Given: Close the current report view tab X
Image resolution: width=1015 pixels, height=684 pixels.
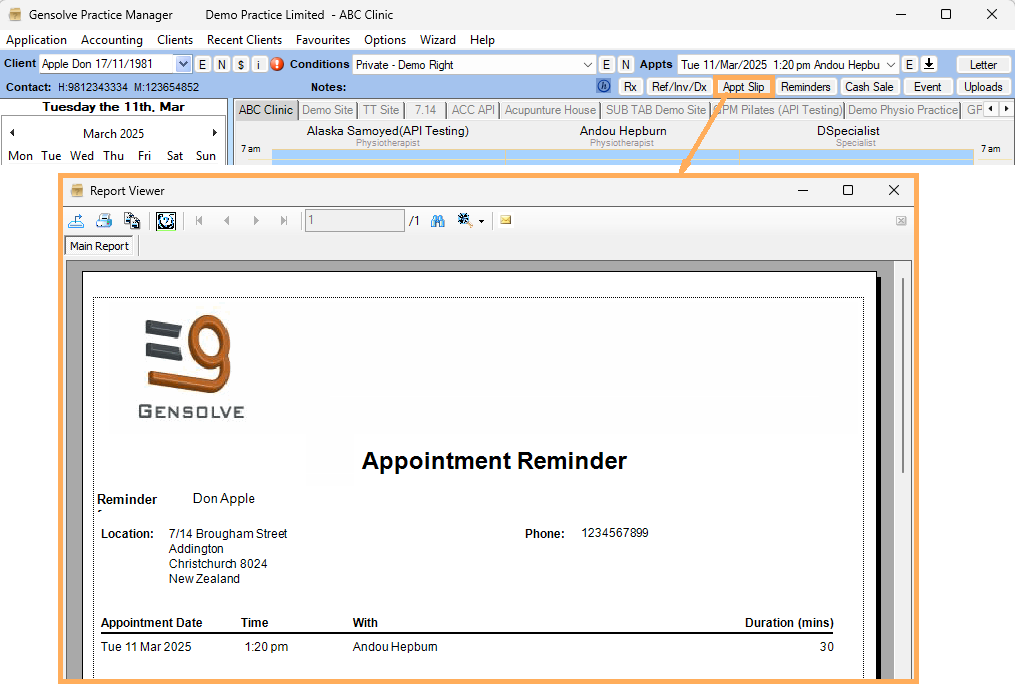Looking at the screenshot, I should pos(901,221).
